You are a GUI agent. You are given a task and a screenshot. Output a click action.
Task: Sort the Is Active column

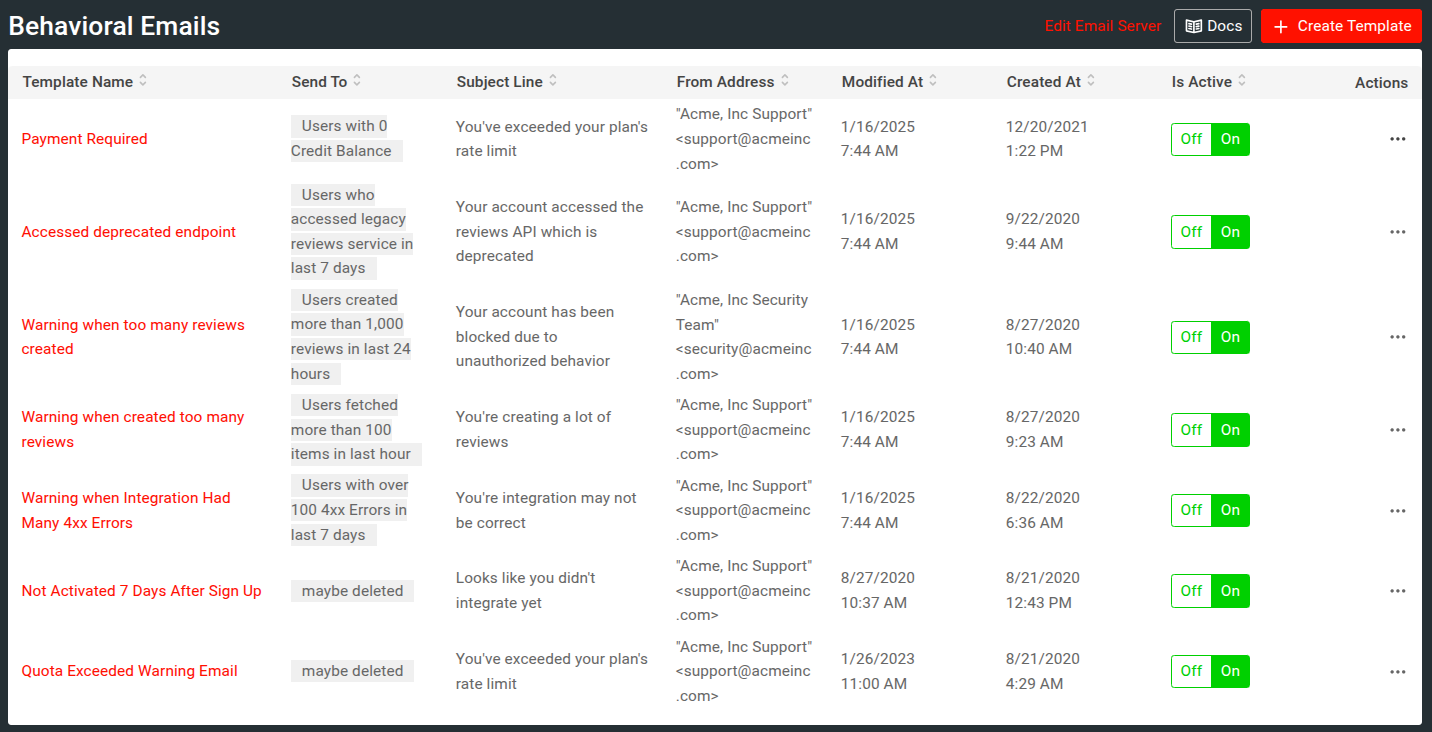(1242, 81)
